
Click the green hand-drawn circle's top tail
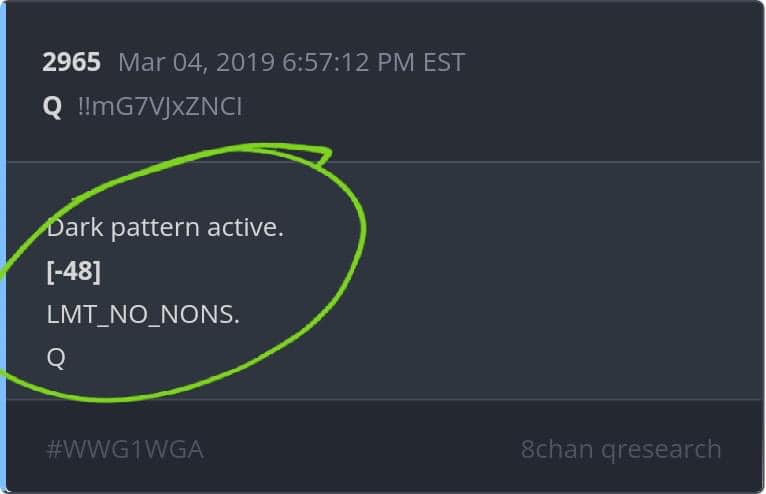[x=318, y=154]
